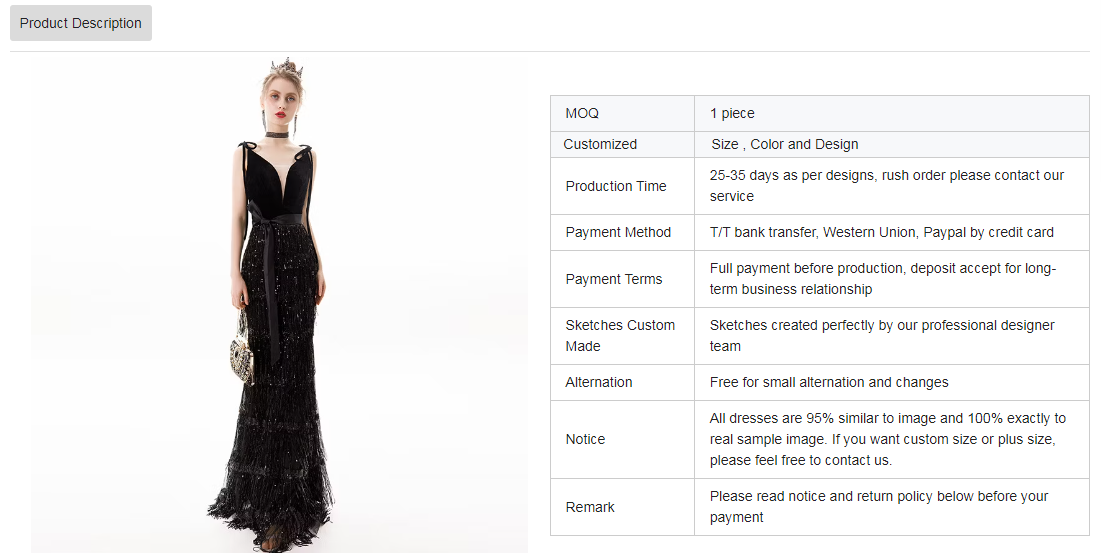
Task: Open the Product Description tab
Action: click(81, 23)
